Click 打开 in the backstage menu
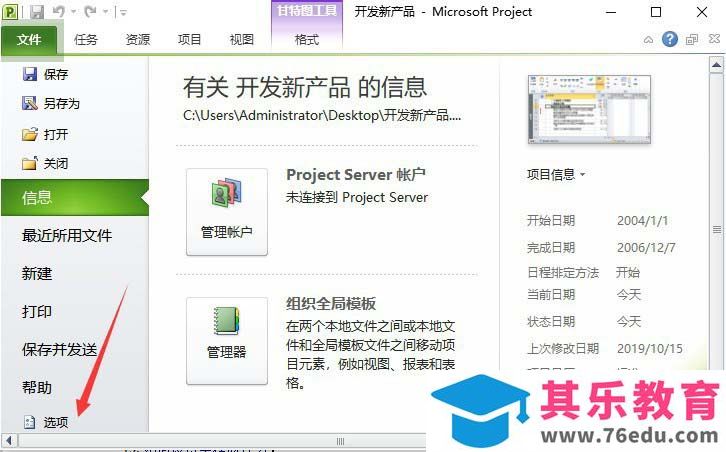The image size is (726, 452). [45, 134]
